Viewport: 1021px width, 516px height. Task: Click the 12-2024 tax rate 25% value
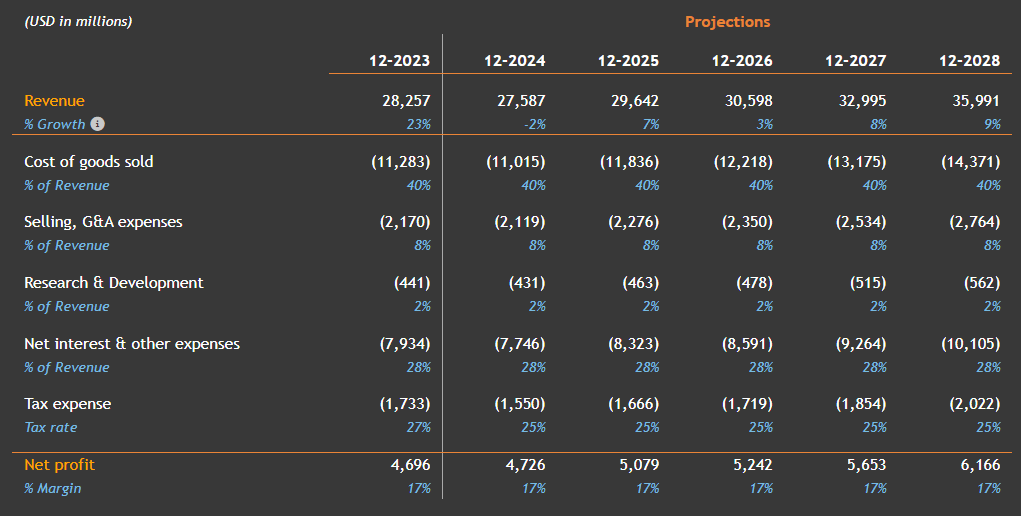click(x=533, y=428)
